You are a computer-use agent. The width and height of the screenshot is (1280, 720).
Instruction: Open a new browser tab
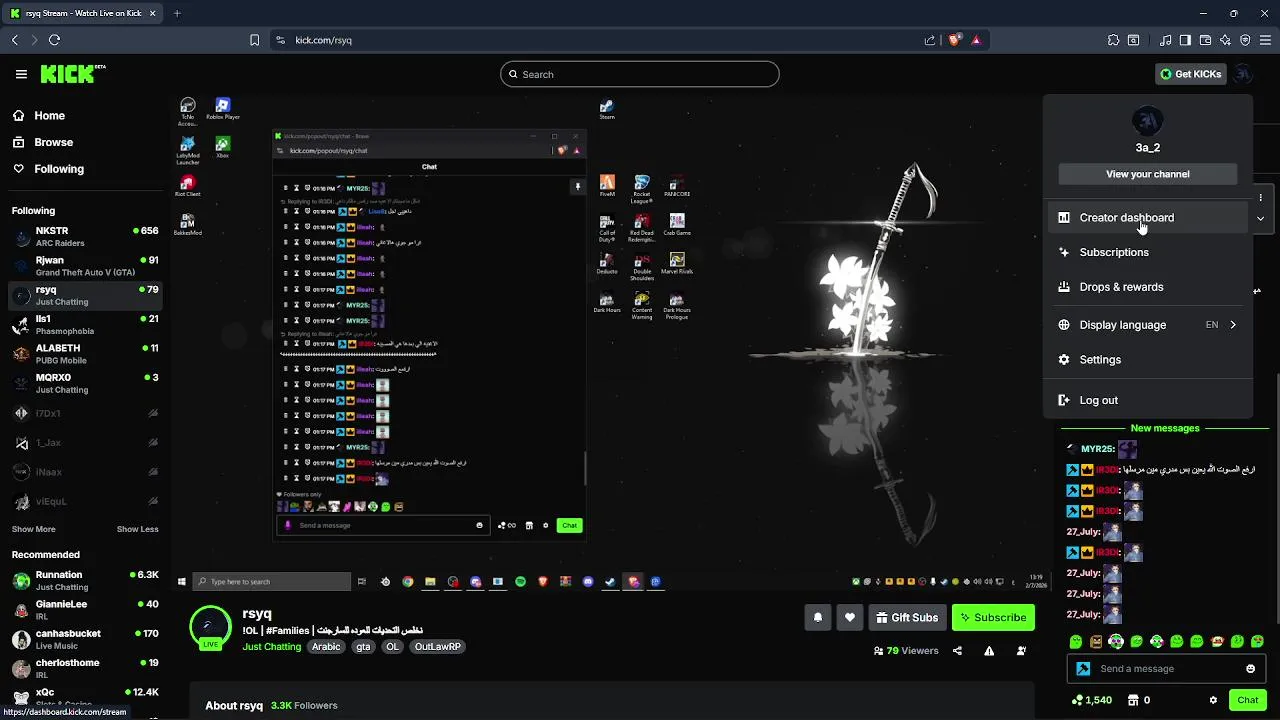coord(177,13)
